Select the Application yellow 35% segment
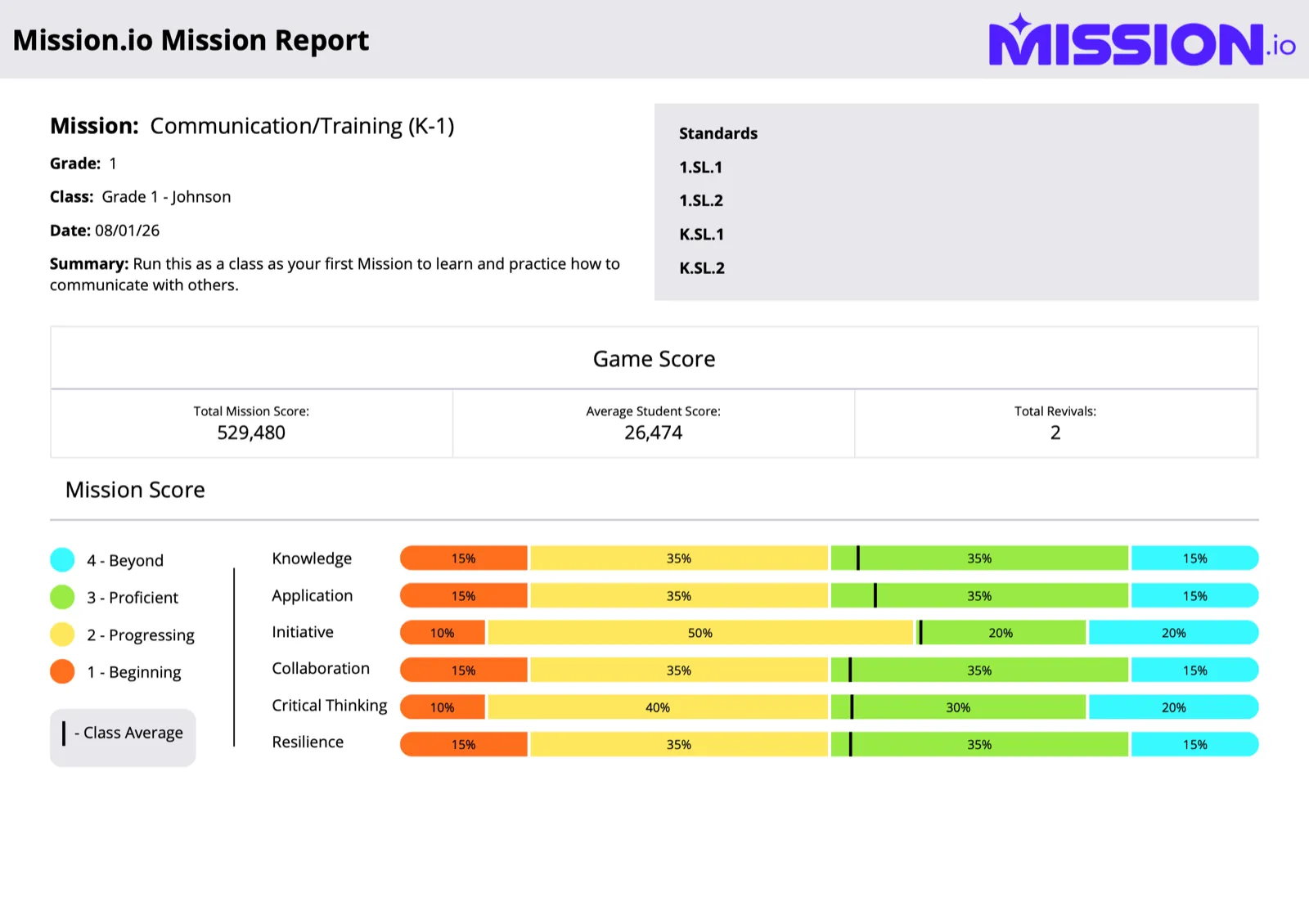This screenshot has width=1309, height=924. [679, 596]
